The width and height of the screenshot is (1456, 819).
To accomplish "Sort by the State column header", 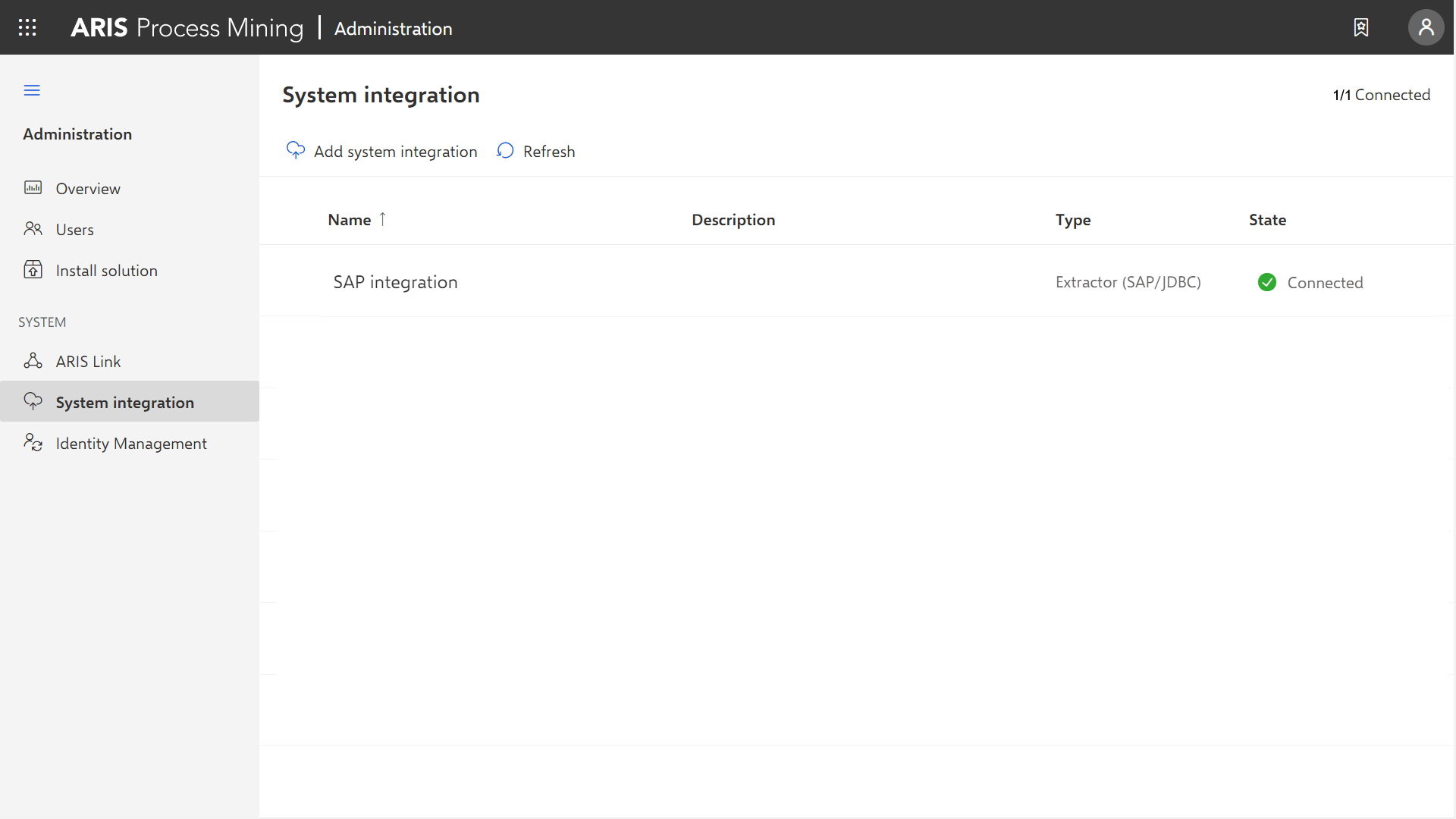I will pos(1267,220).
